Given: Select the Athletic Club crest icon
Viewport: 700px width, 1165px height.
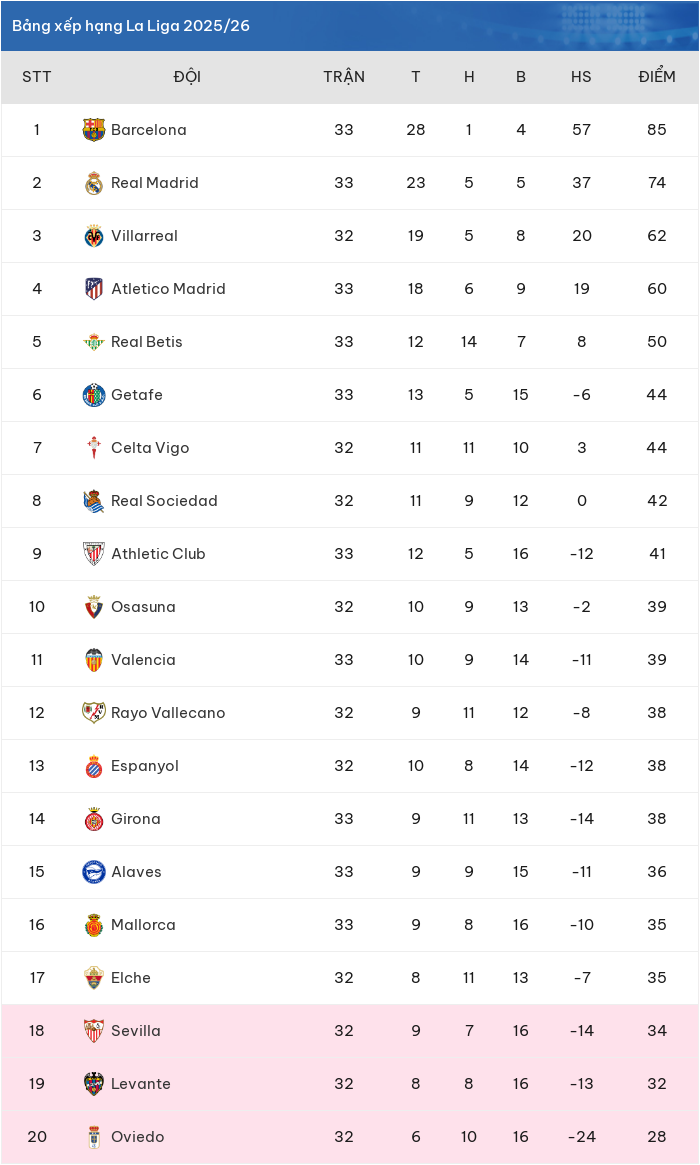Looking at the screenshot, I should click(x=94, y=554).
